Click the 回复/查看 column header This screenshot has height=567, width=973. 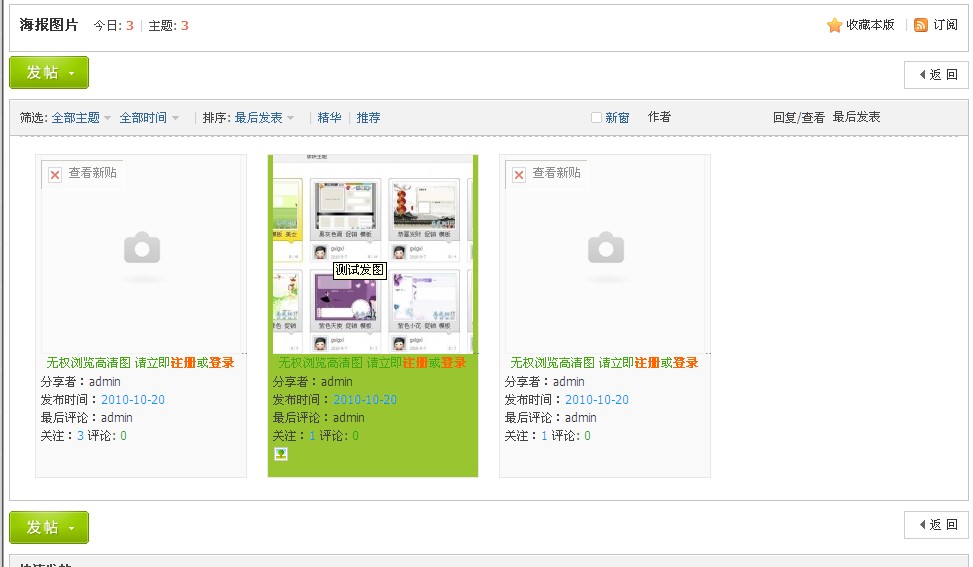799,117
